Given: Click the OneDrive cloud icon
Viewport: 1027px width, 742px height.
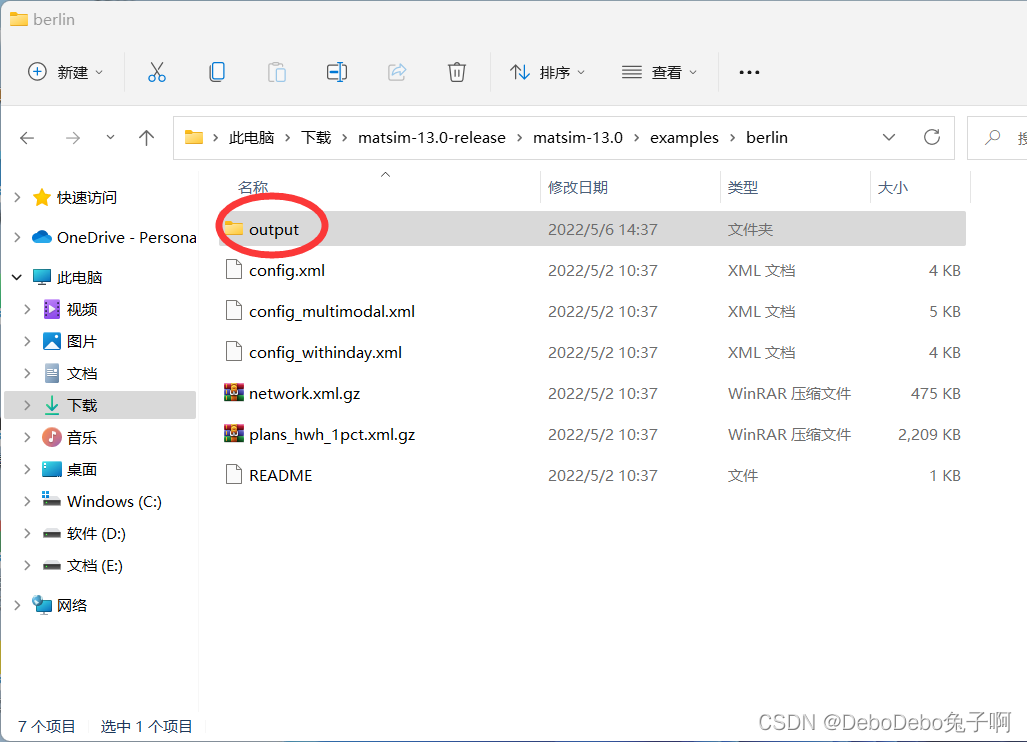Looking at the screenshot, I should click(42, 237).
